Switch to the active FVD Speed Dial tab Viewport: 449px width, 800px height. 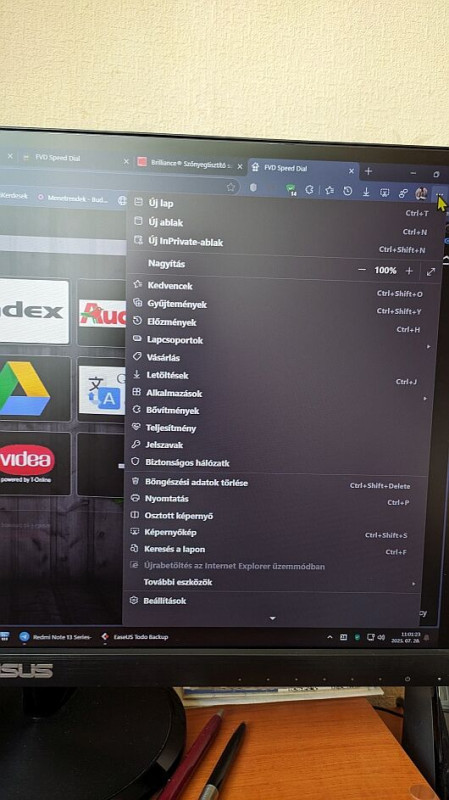(x=303, y=168)
